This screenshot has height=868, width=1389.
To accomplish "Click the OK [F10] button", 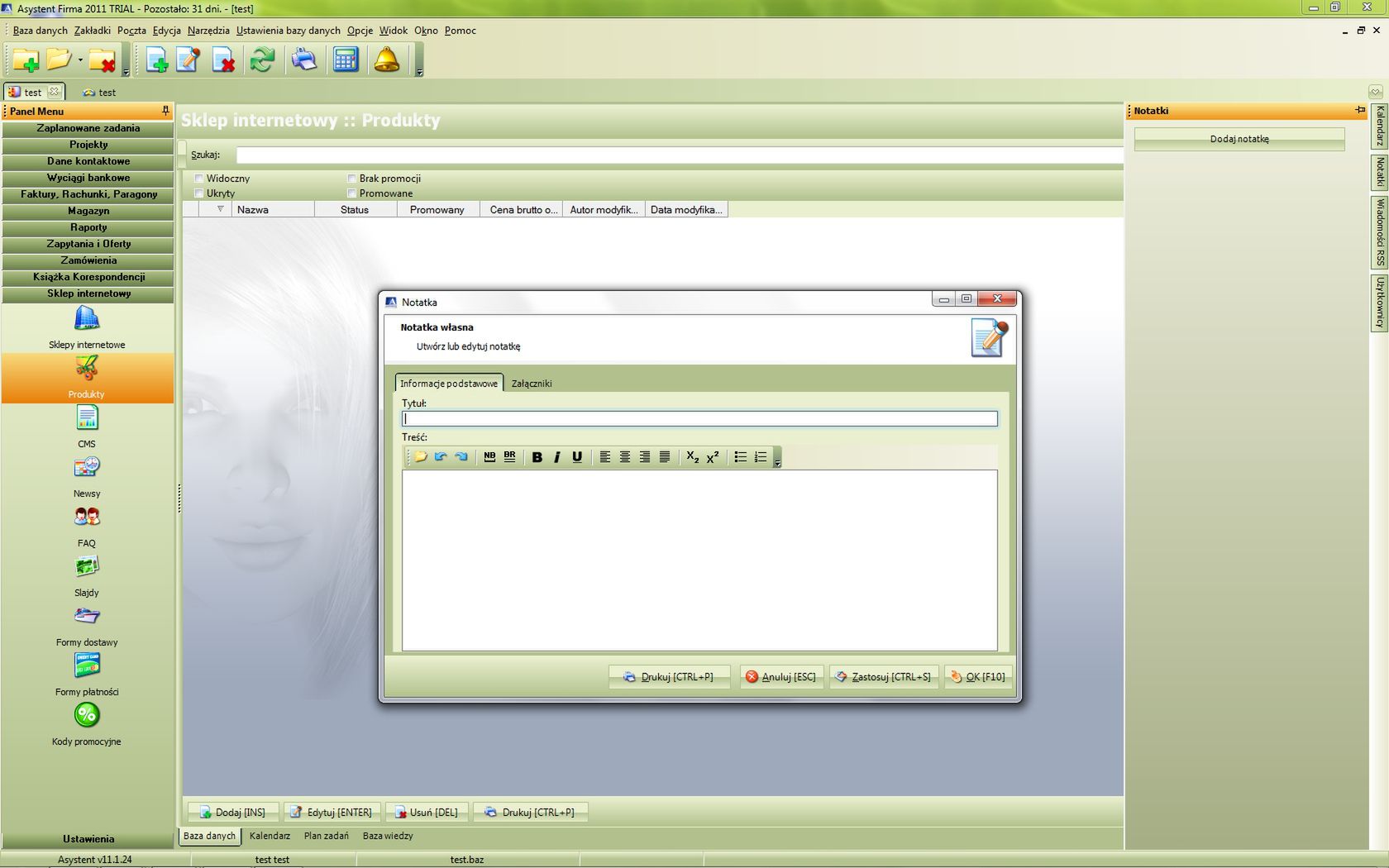I will point(978,676).
